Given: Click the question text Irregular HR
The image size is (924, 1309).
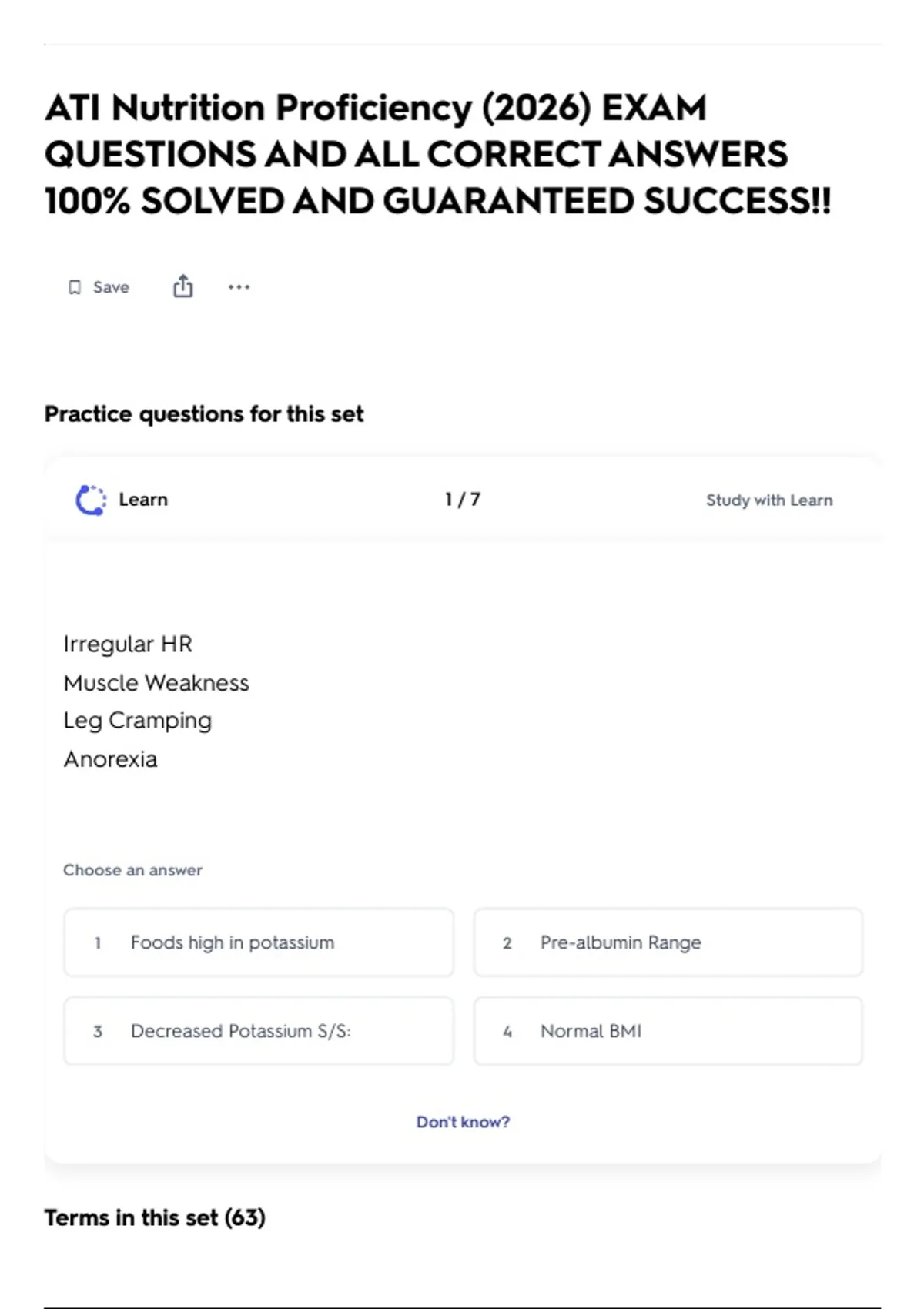Looking at the screenshot, I should (128, 644).
